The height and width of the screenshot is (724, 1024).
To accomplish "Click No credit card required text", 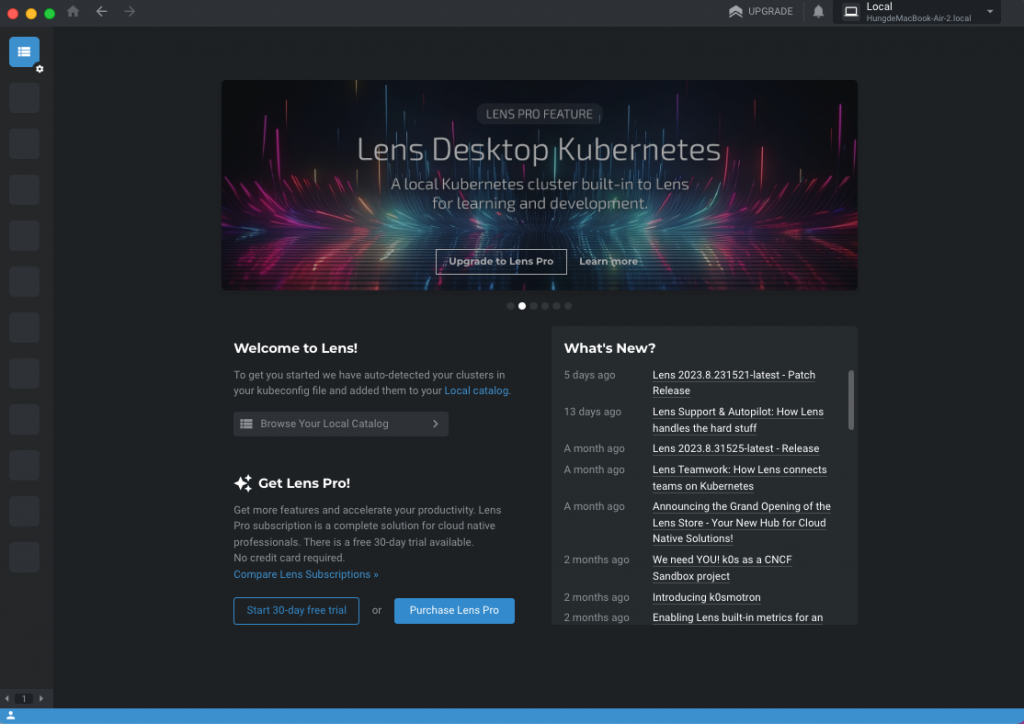I will pyautogui.click(x=289, y=558).
